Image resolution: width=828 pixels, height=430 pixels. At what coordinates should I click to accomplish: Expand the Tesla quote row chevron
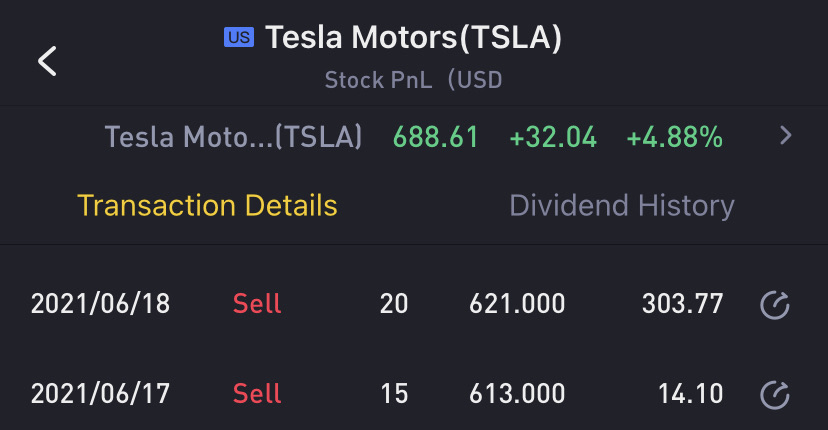pyautogui.click(x=786, y=137)
